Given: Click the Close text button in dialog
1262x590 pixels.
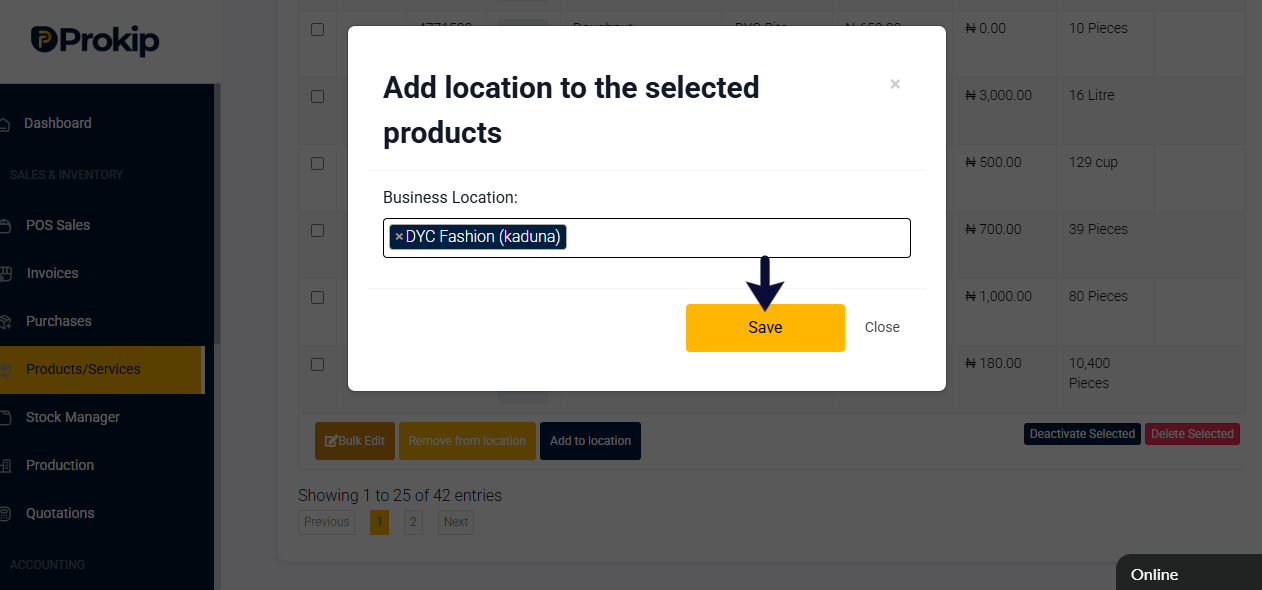Looking at the screenshot, I should [882, 328].
